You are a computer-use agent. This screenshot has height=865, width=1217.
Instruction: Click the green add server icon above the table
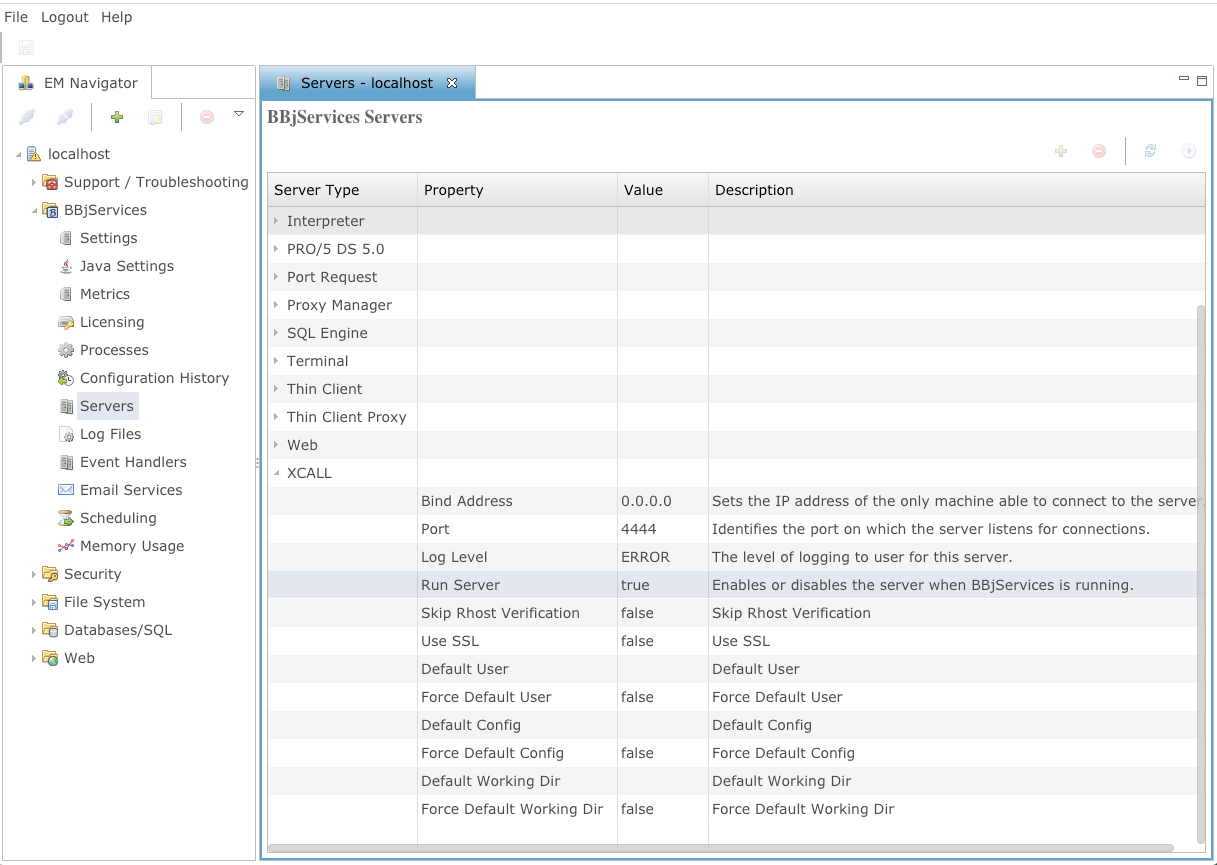[x=1061, y=151]
